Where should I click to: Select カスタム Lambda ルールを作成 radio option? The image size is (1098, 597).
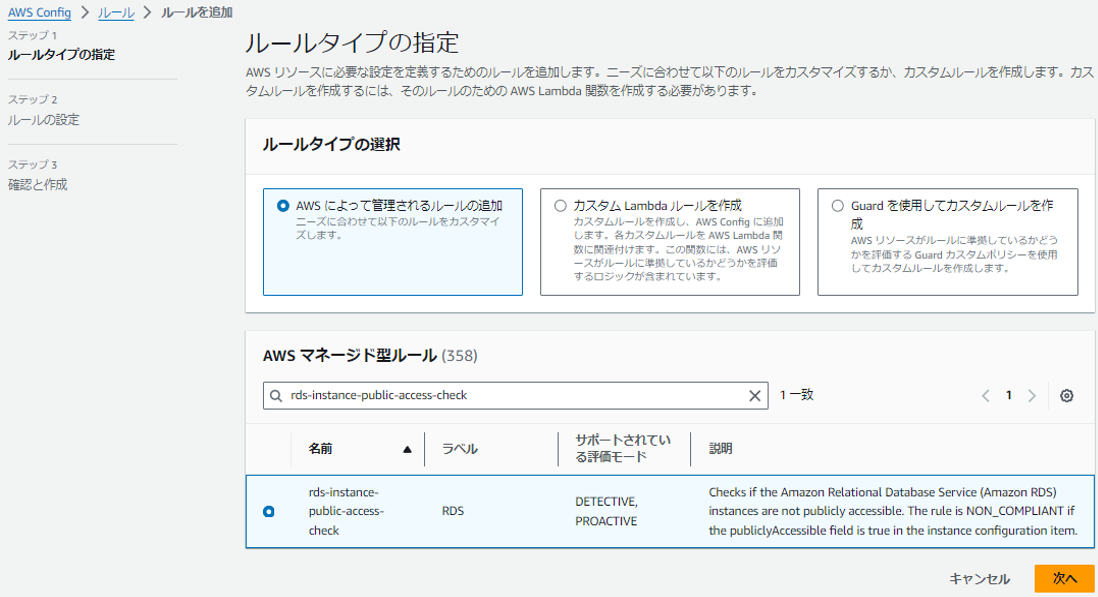tap(560, 206)
